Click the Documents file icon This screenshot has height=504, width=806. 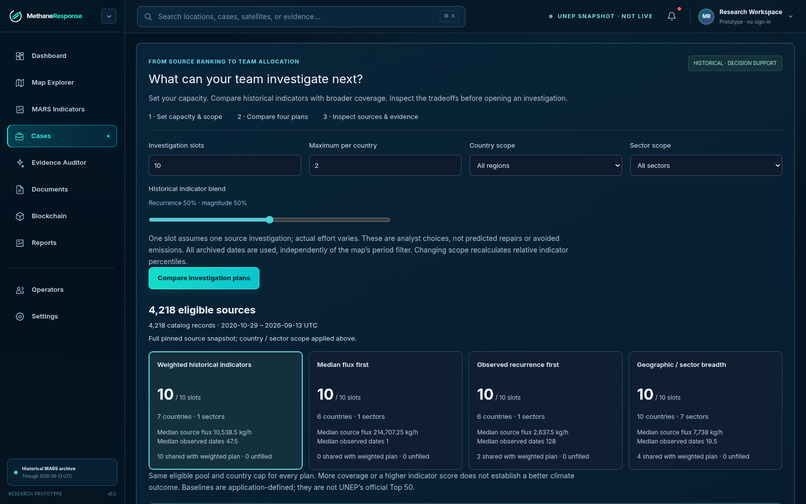coord(20,189)
